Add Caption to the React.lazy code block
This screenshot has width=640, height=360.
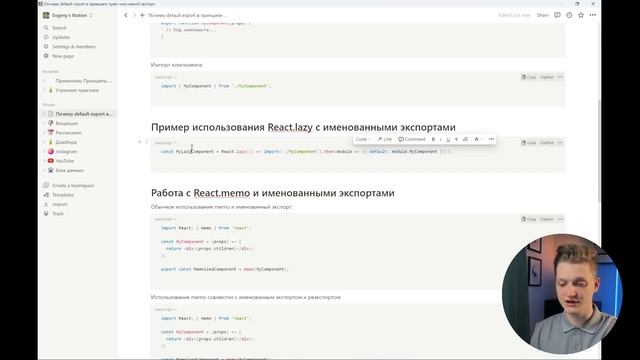pos(547,142)
